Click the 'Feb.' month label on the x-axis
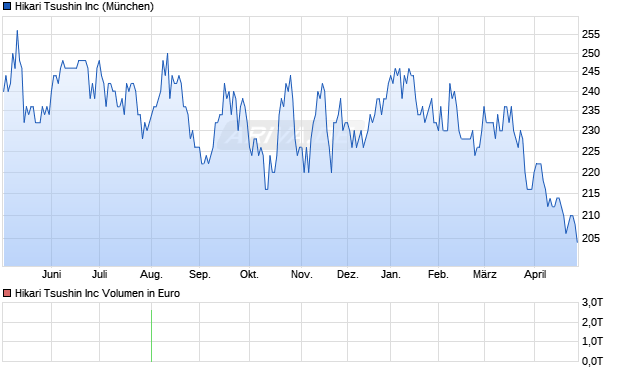 coord(439,274)
